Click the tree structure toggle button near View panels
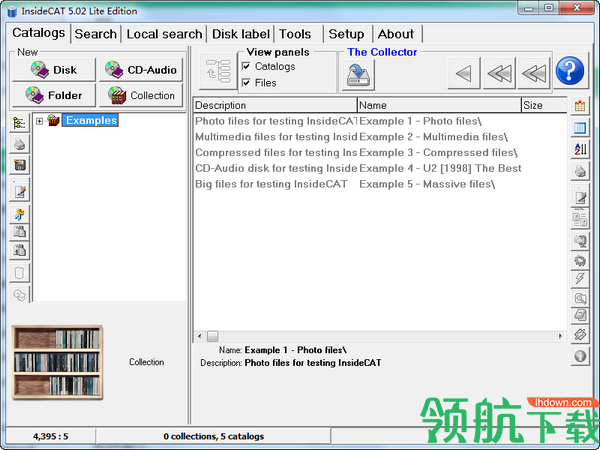Image resolution: width=600 pixels, height=450 pixels. [x=218, y=71]
